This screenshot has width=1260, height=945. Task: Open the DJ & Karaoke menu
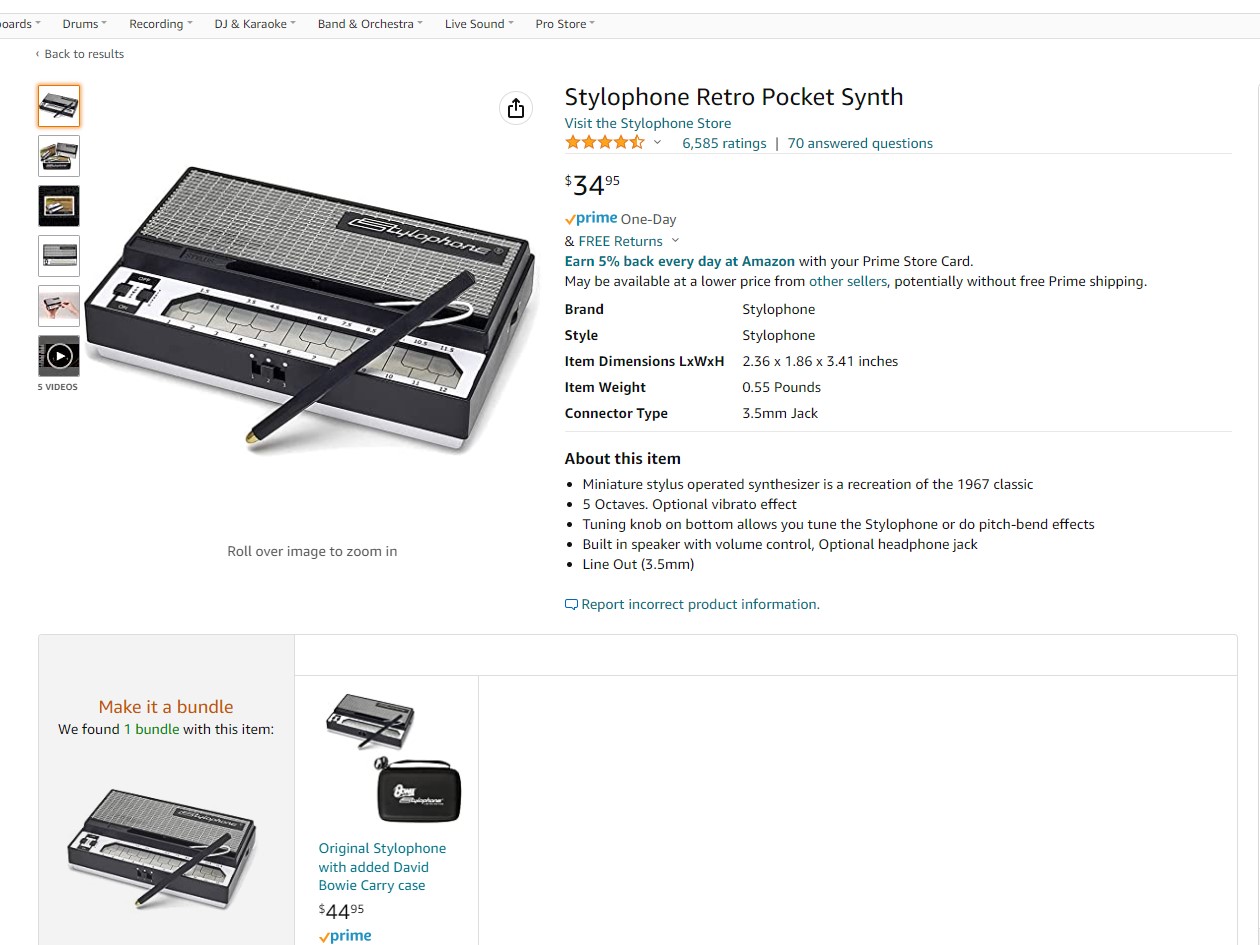tap(254, 24)
